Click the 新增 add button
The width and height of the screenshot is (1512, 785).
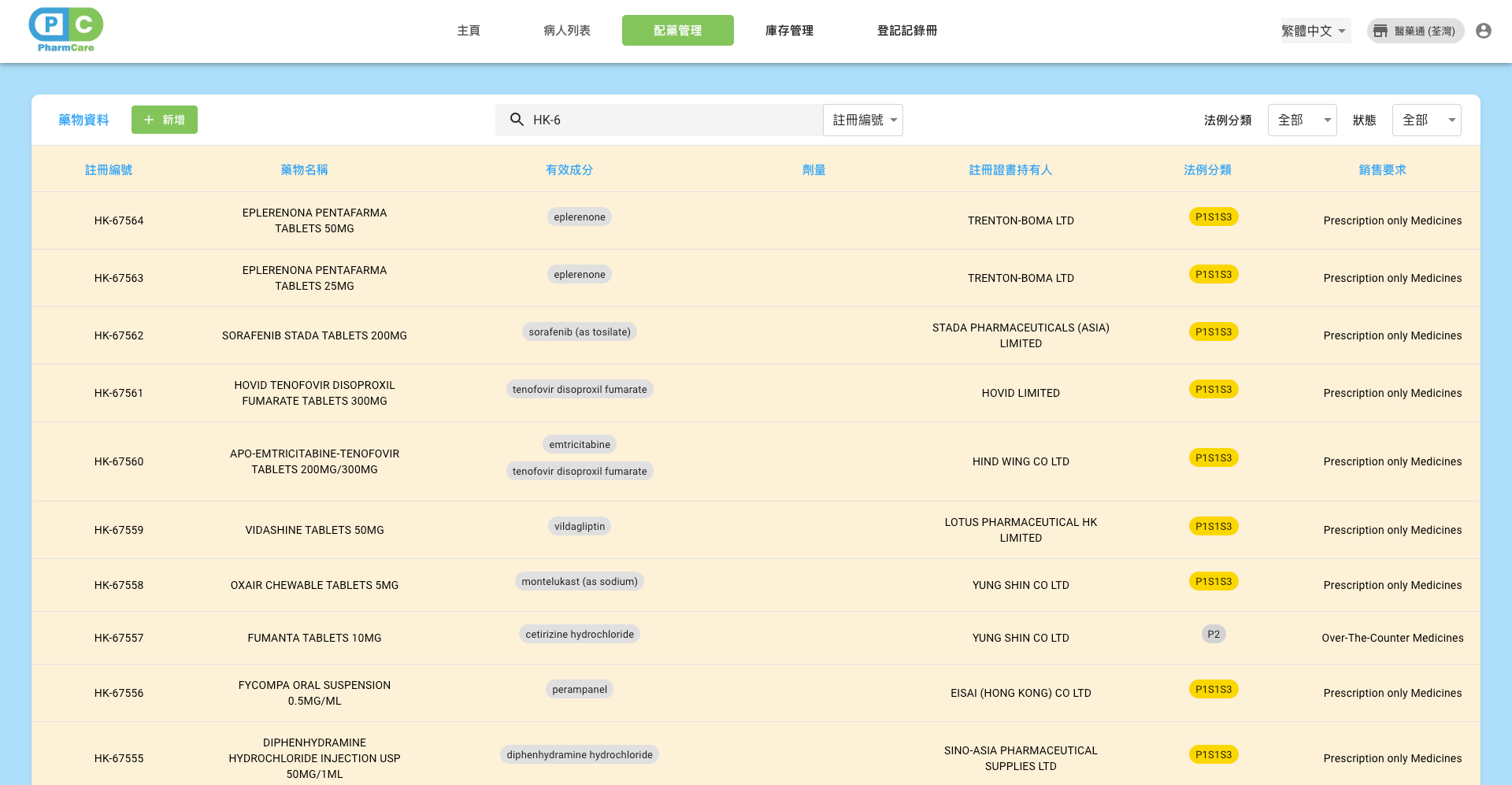click(165, 120)
